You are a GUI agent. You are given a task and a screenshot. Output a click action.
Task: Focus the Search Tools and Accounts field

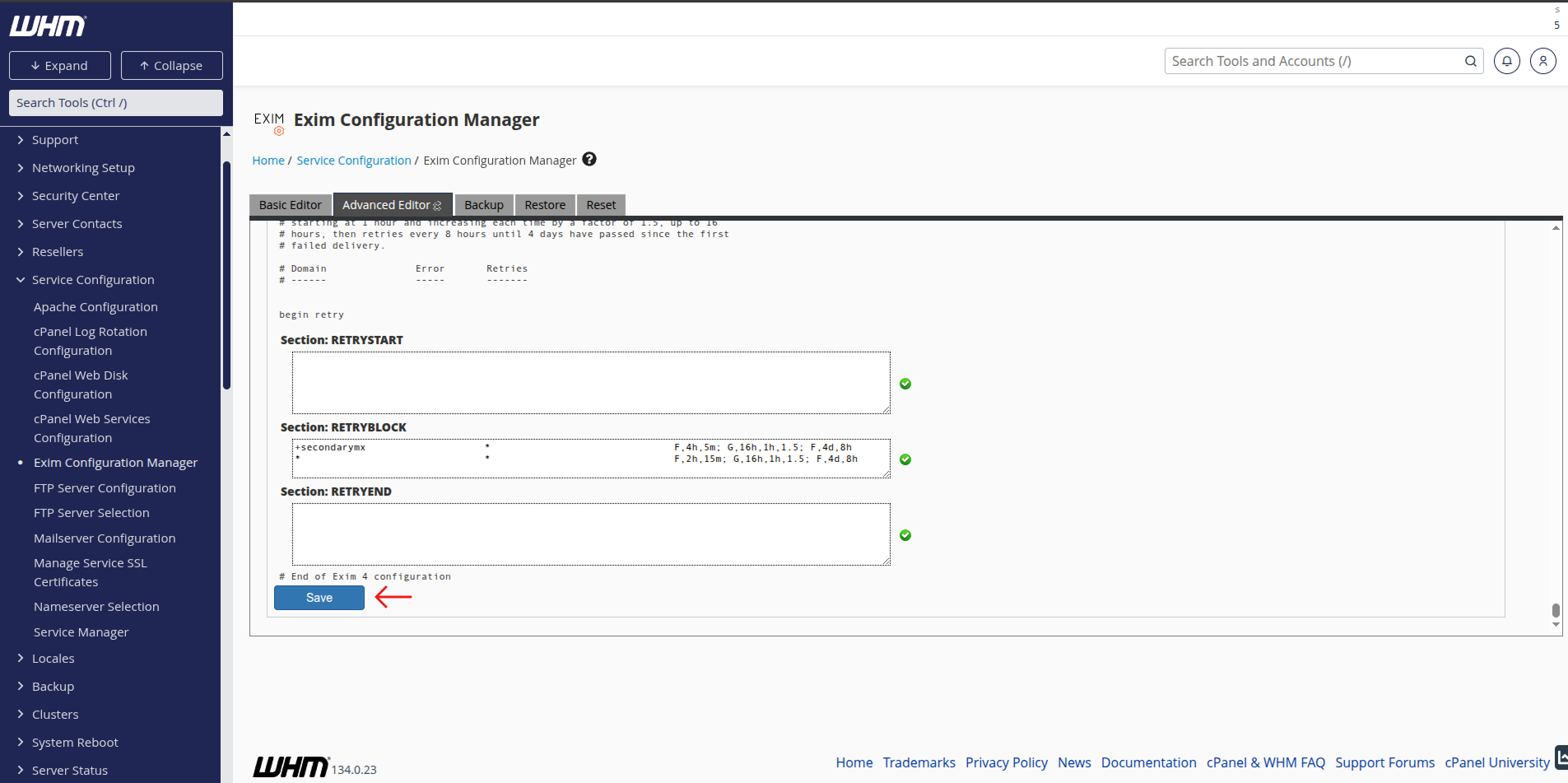click(1315, 61)
